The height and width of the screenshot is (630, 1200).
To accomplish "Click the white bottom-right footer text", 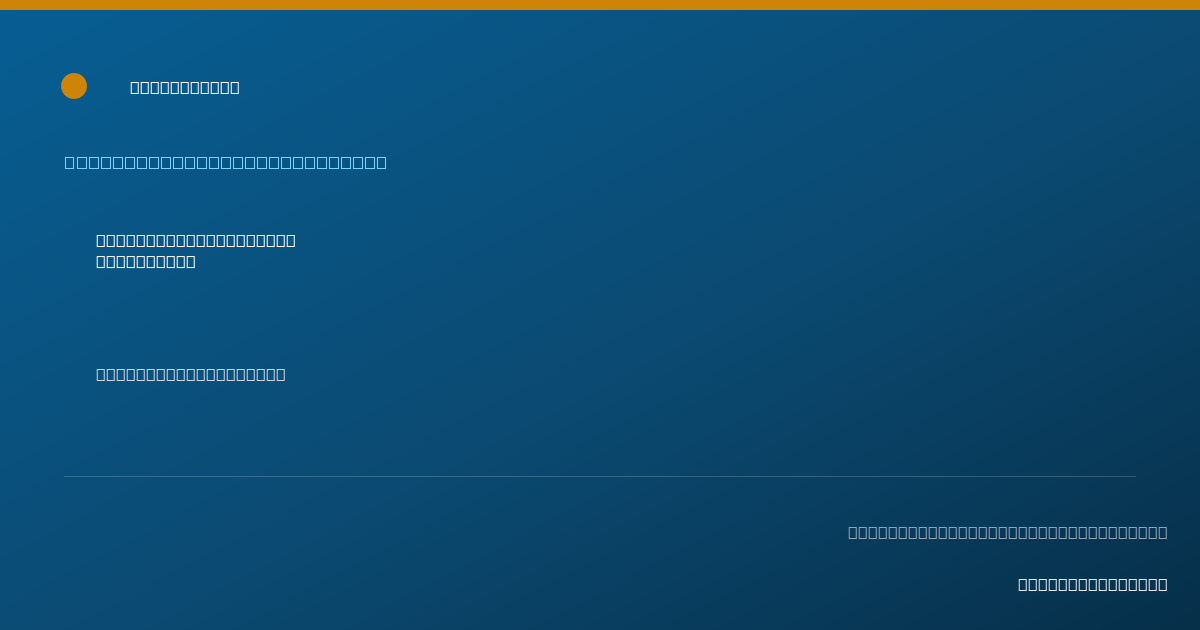I will [x=1093, y=584].
